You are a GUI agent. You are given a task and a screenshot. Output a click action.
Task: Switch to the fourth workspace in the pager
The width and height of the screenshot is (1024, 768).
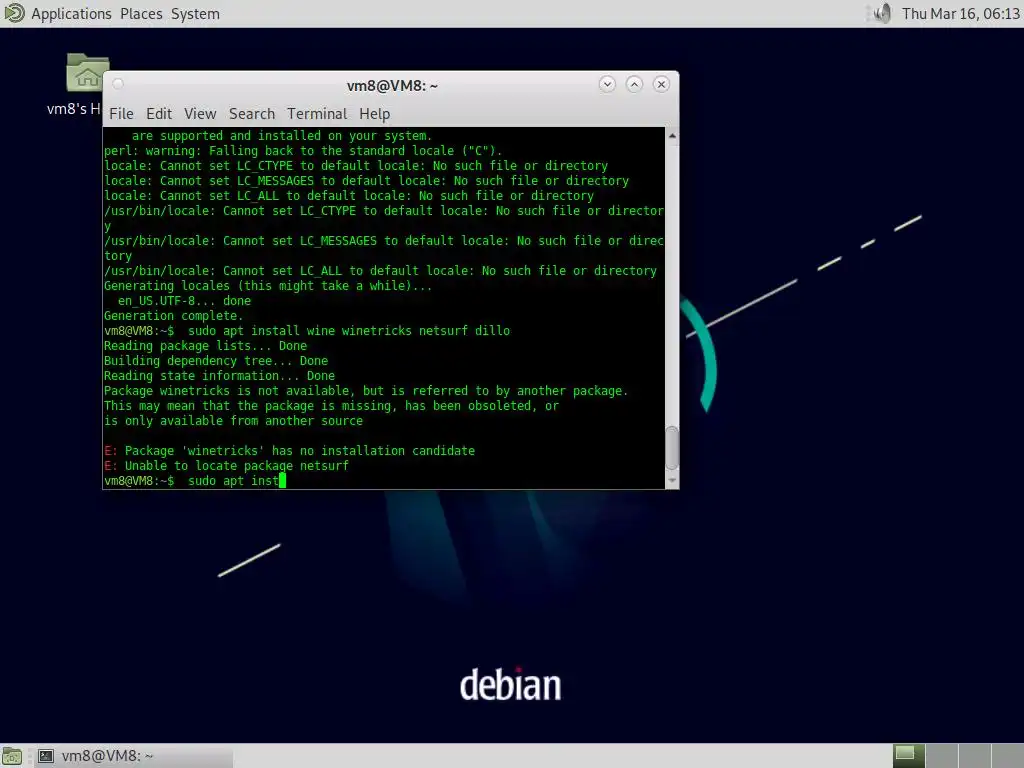click(1007, 756)
